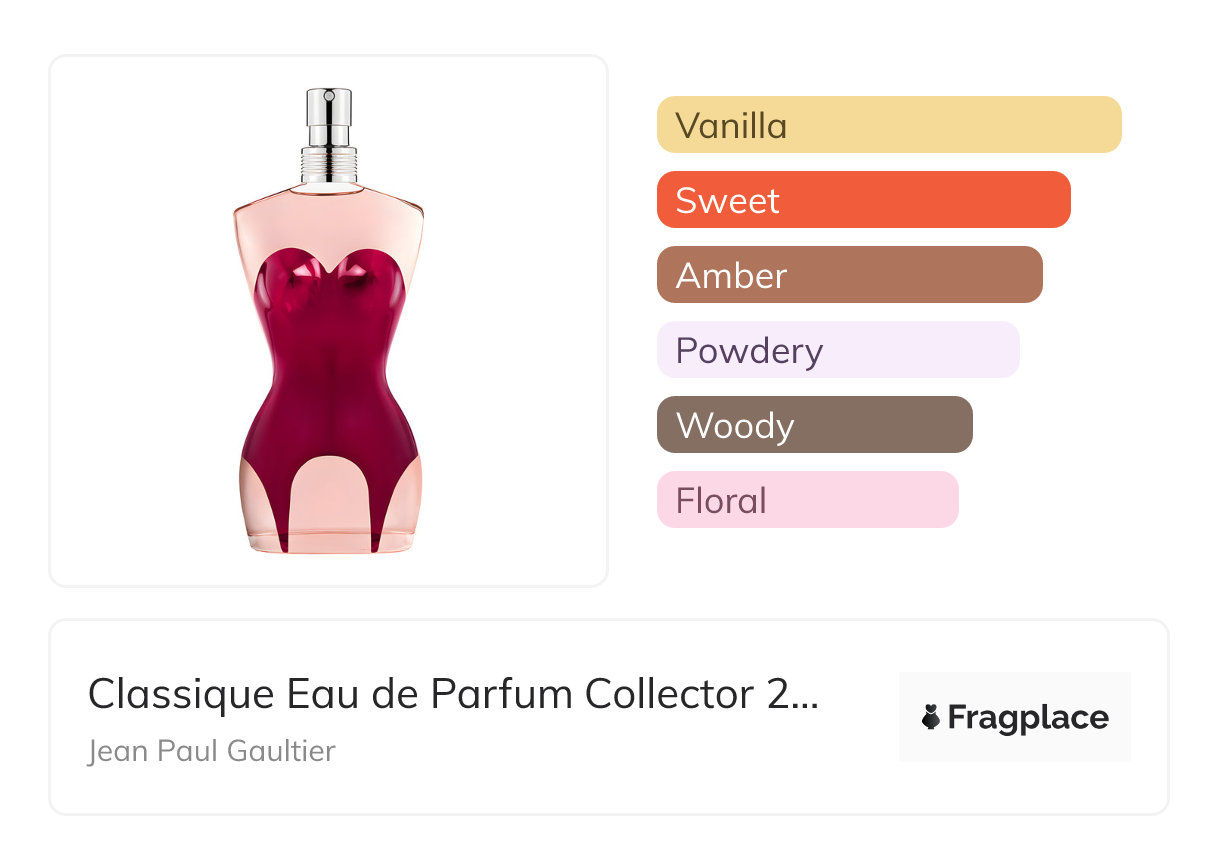This screenshot has width=1218, height=864.
Task: Select the orange Sweet accord bar
Action: [x=864, y=200]
